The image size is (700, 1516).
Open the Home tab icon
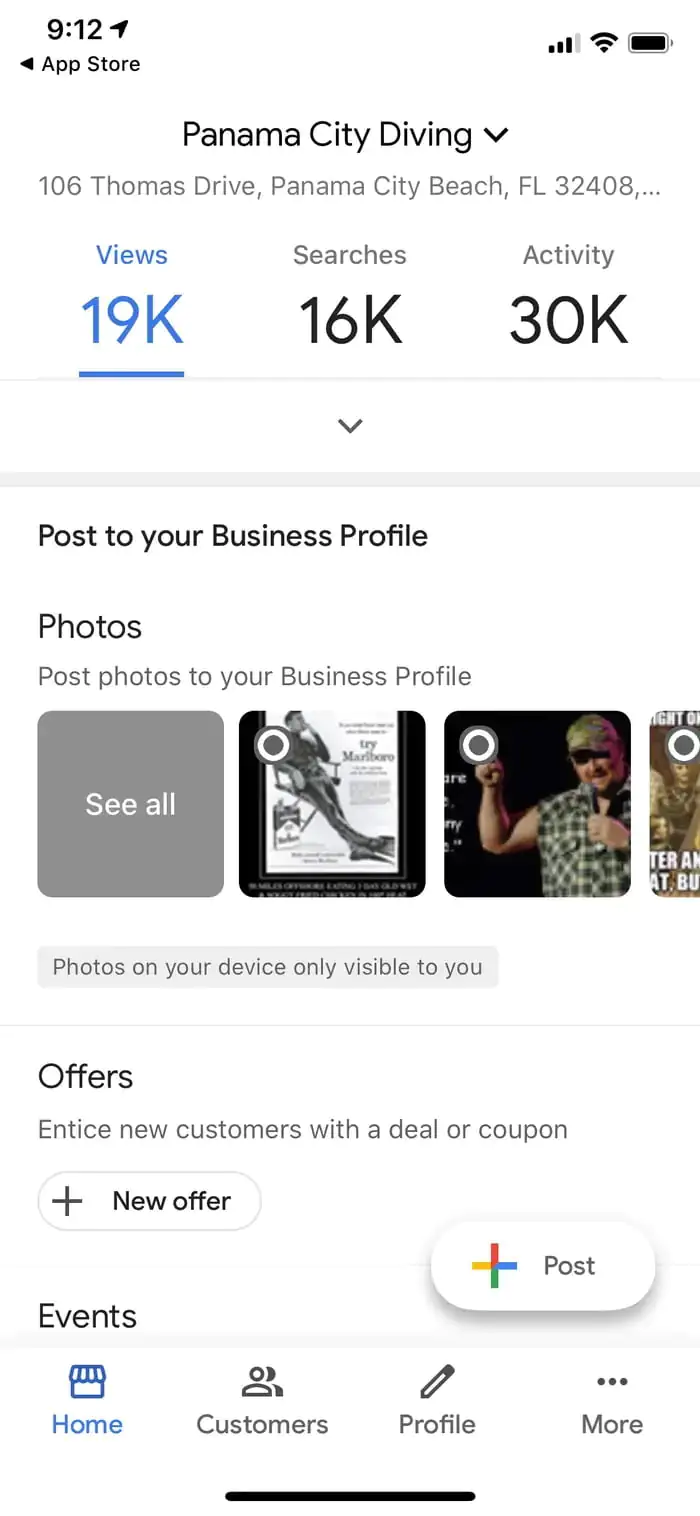(x=86, y=1380)
